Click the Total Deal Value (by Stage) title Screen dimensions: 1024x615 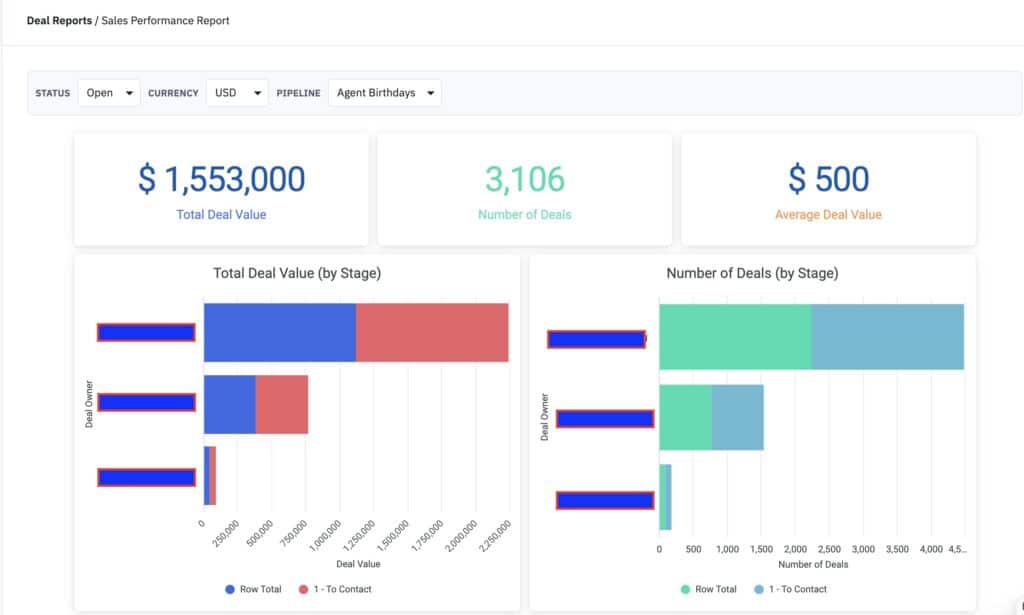click(x=297, y=273)
